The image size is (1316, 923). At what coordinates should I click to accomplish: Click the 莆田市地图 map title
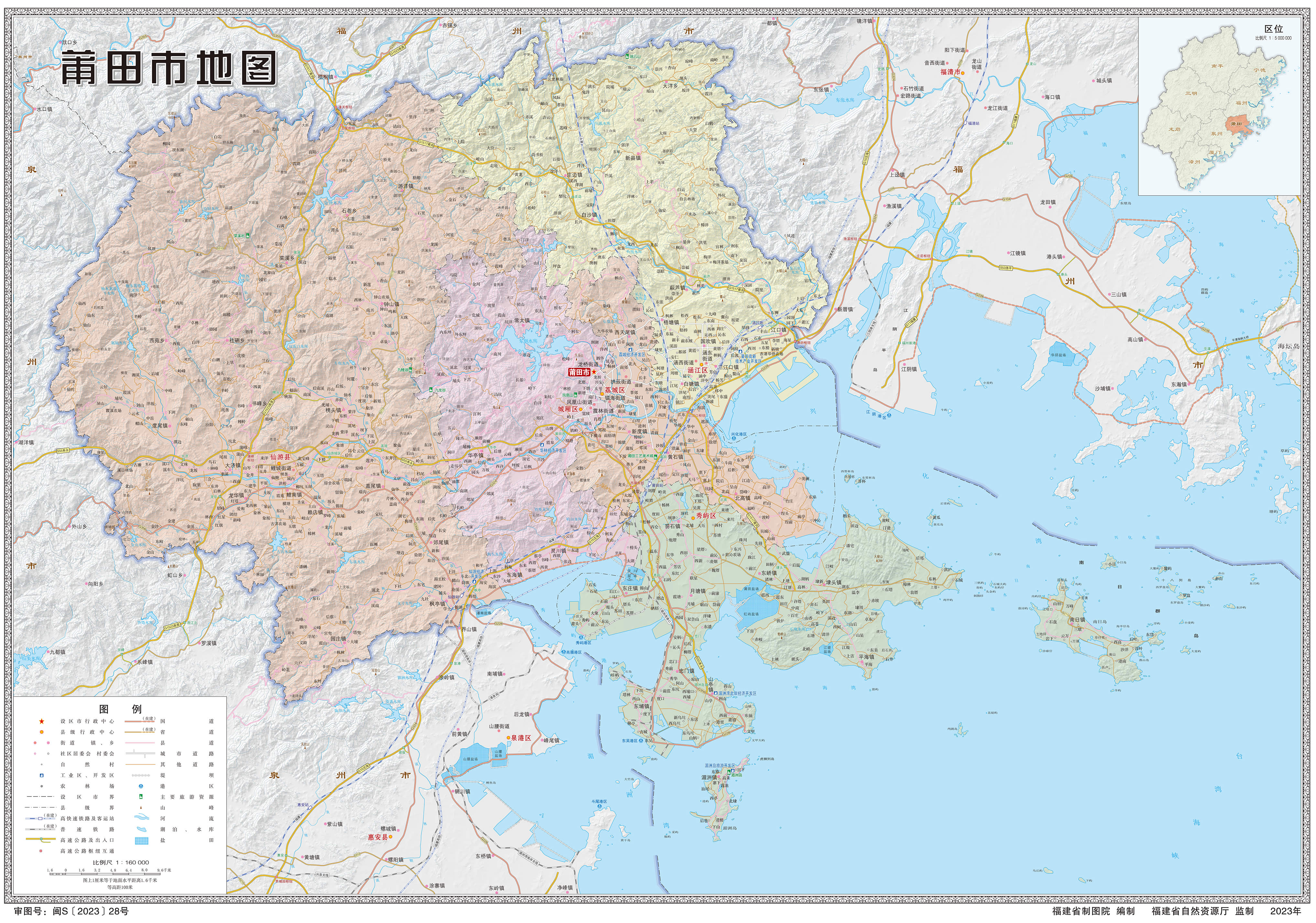tap(169, 68)
